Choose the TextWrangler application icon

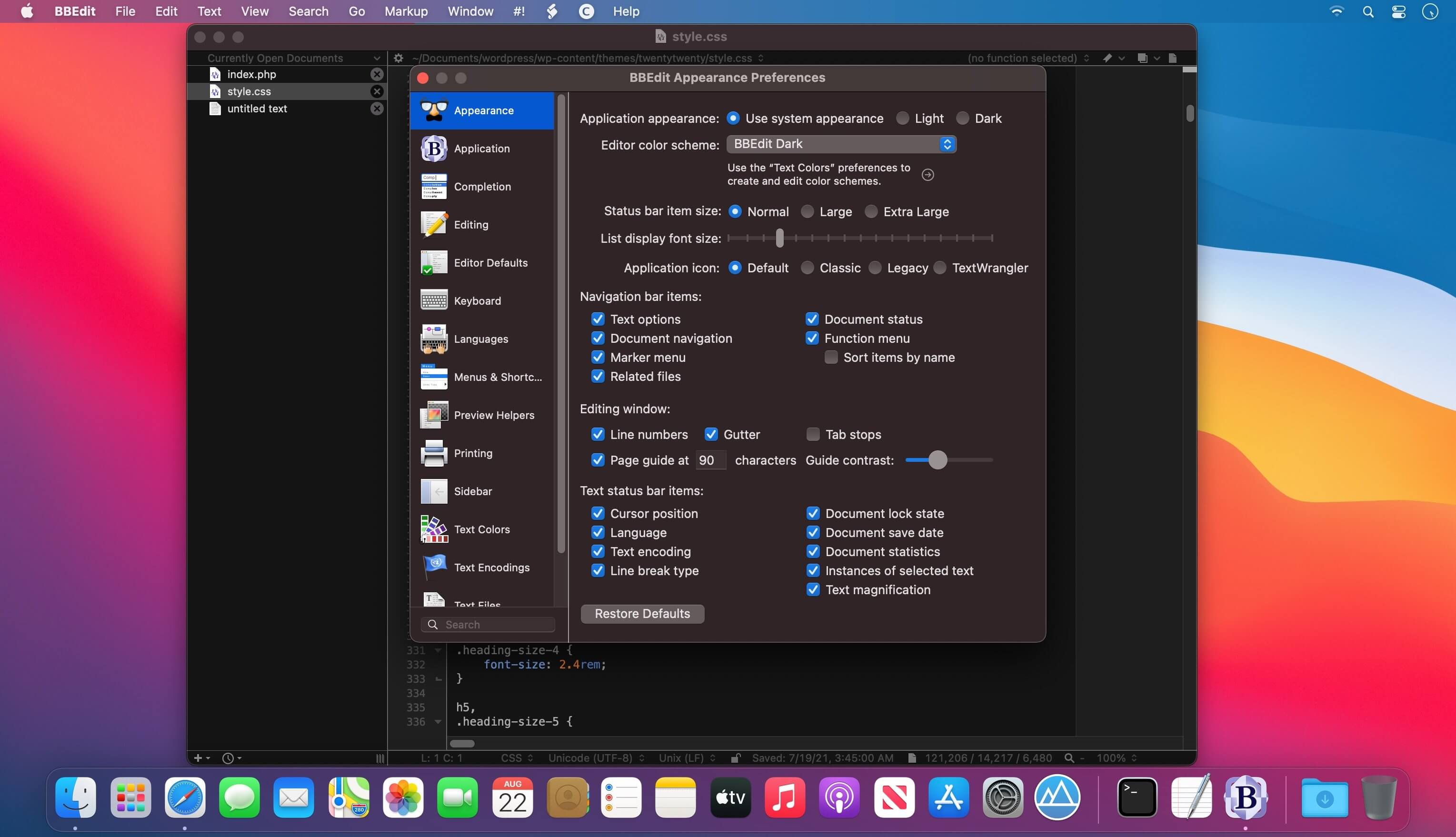[940, 268]
